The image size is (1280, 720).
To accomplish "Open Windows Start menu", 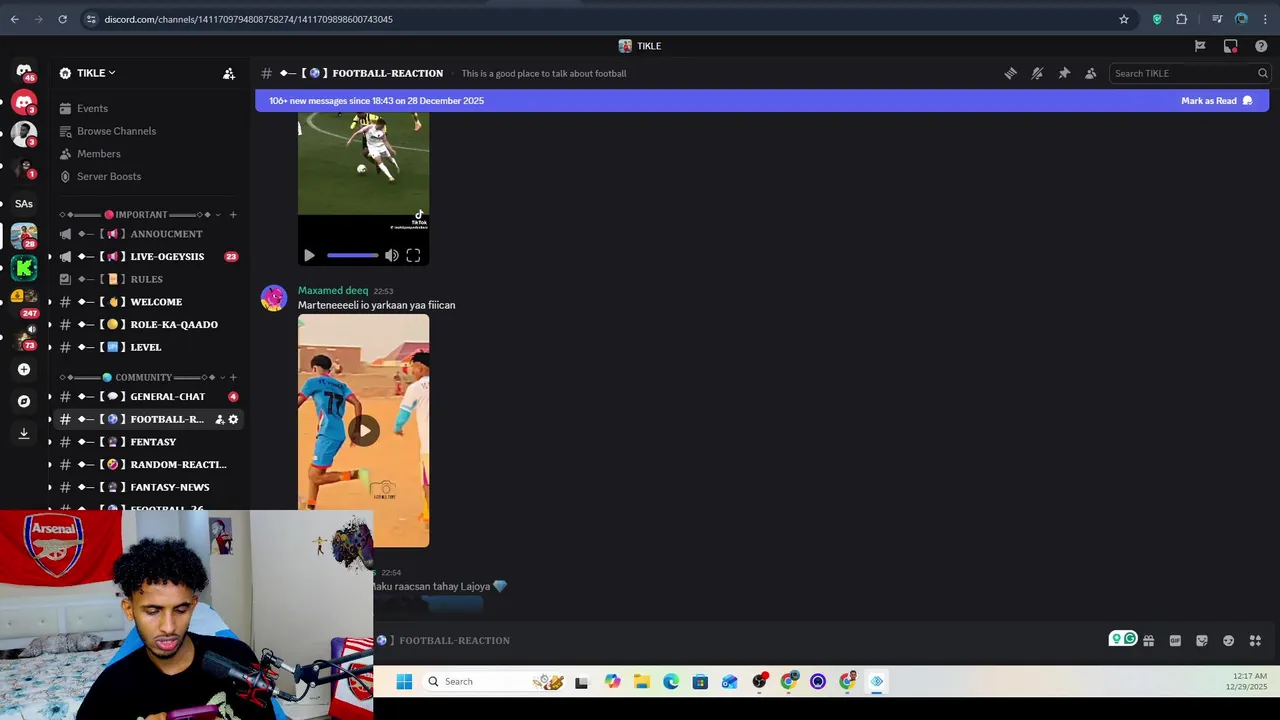I will point(404,682).
